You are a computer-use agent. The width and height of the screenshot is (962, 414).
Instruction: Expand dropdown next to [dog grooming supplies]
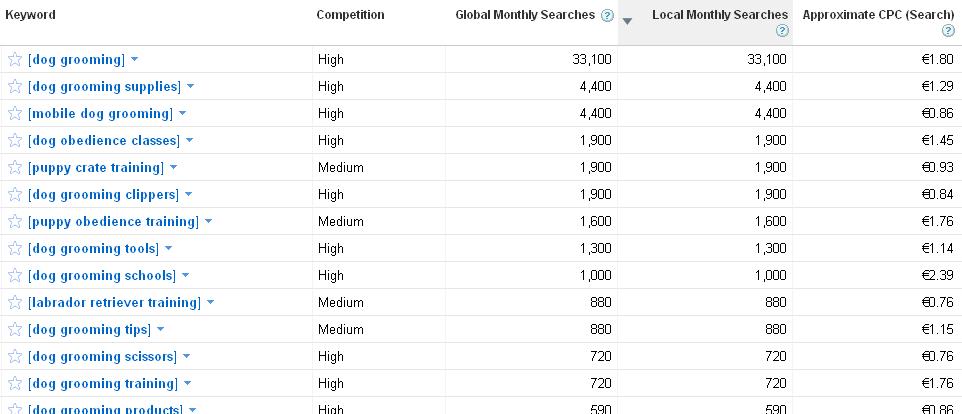tap(190, 86)
